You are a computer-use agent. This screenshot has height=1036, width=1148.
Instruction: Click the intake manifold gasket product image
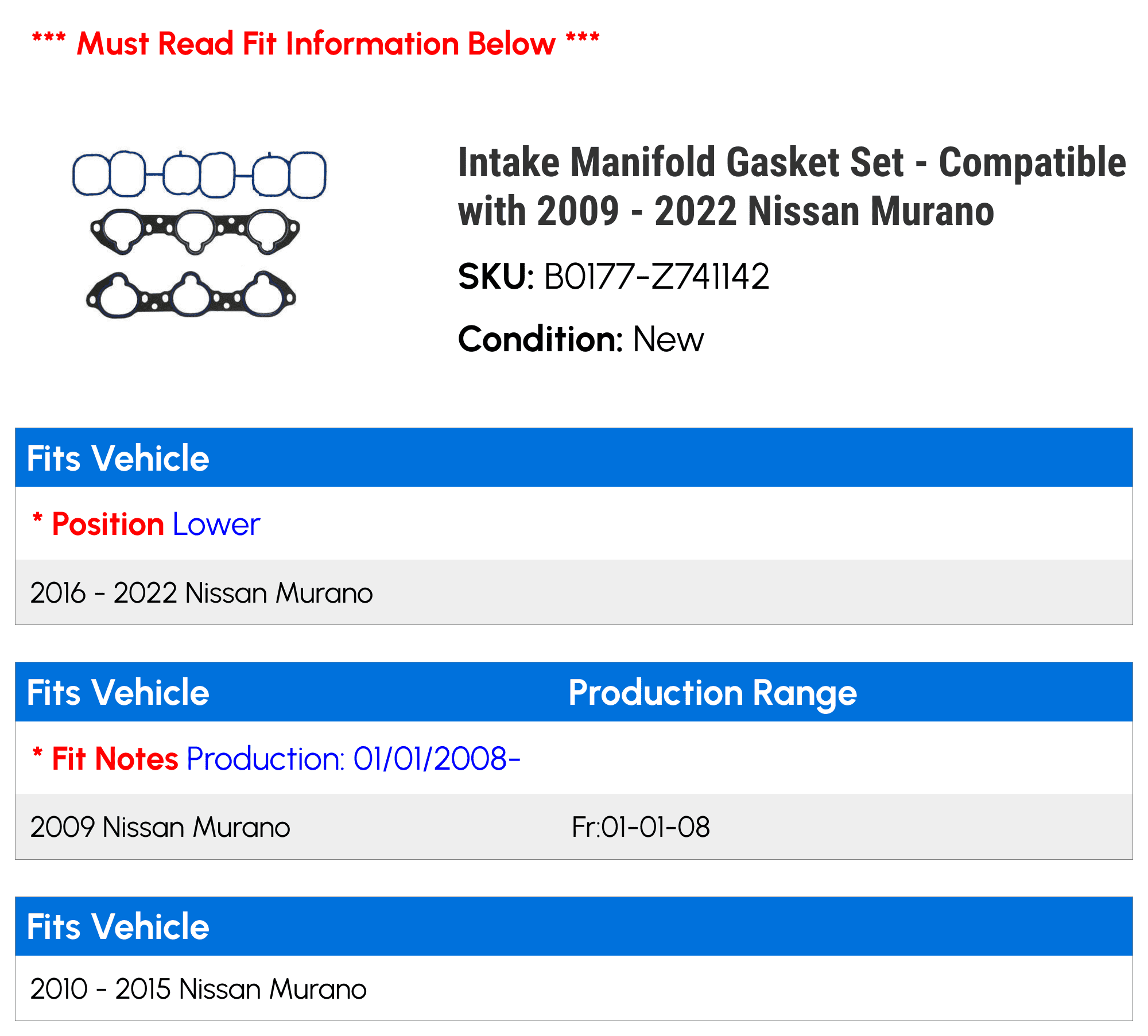click(199, 235)
